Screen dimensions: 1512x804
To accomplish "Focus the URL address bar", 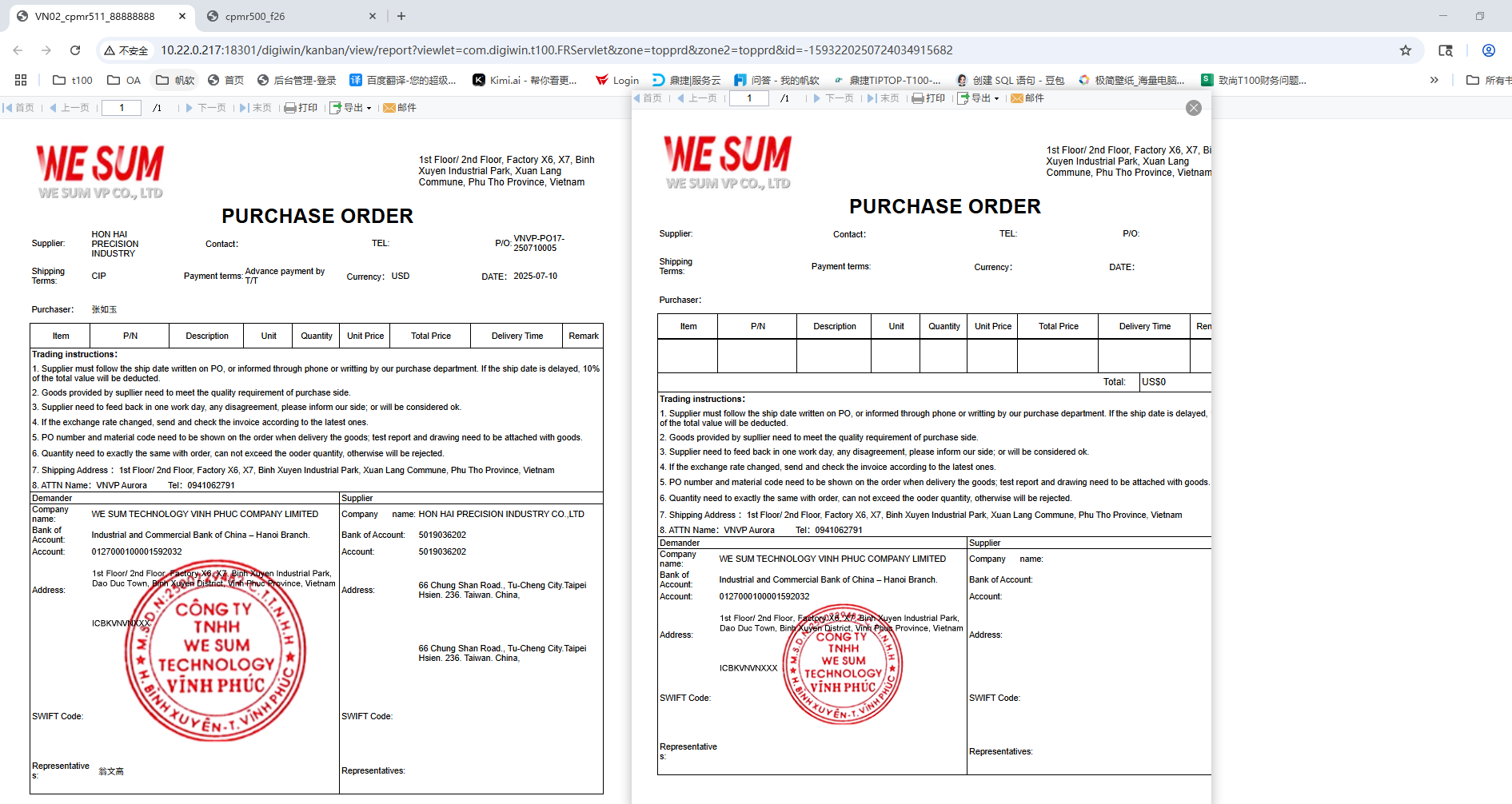I will pos(557,50).
